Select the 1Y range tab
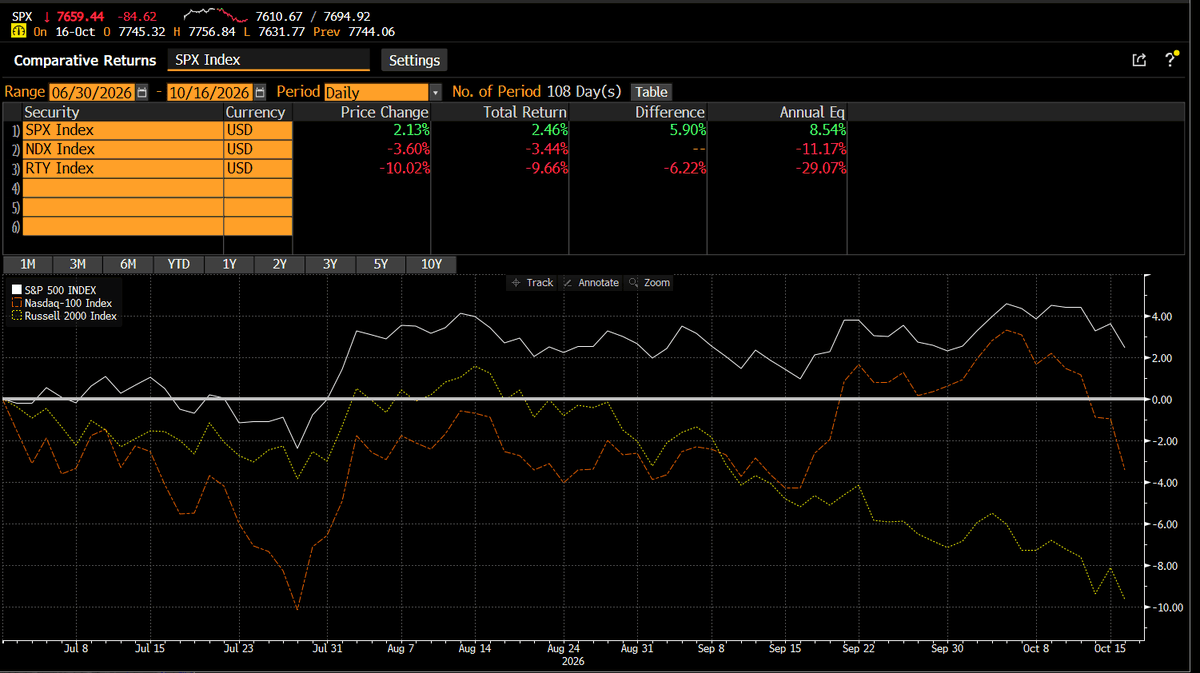 (229, 264)
